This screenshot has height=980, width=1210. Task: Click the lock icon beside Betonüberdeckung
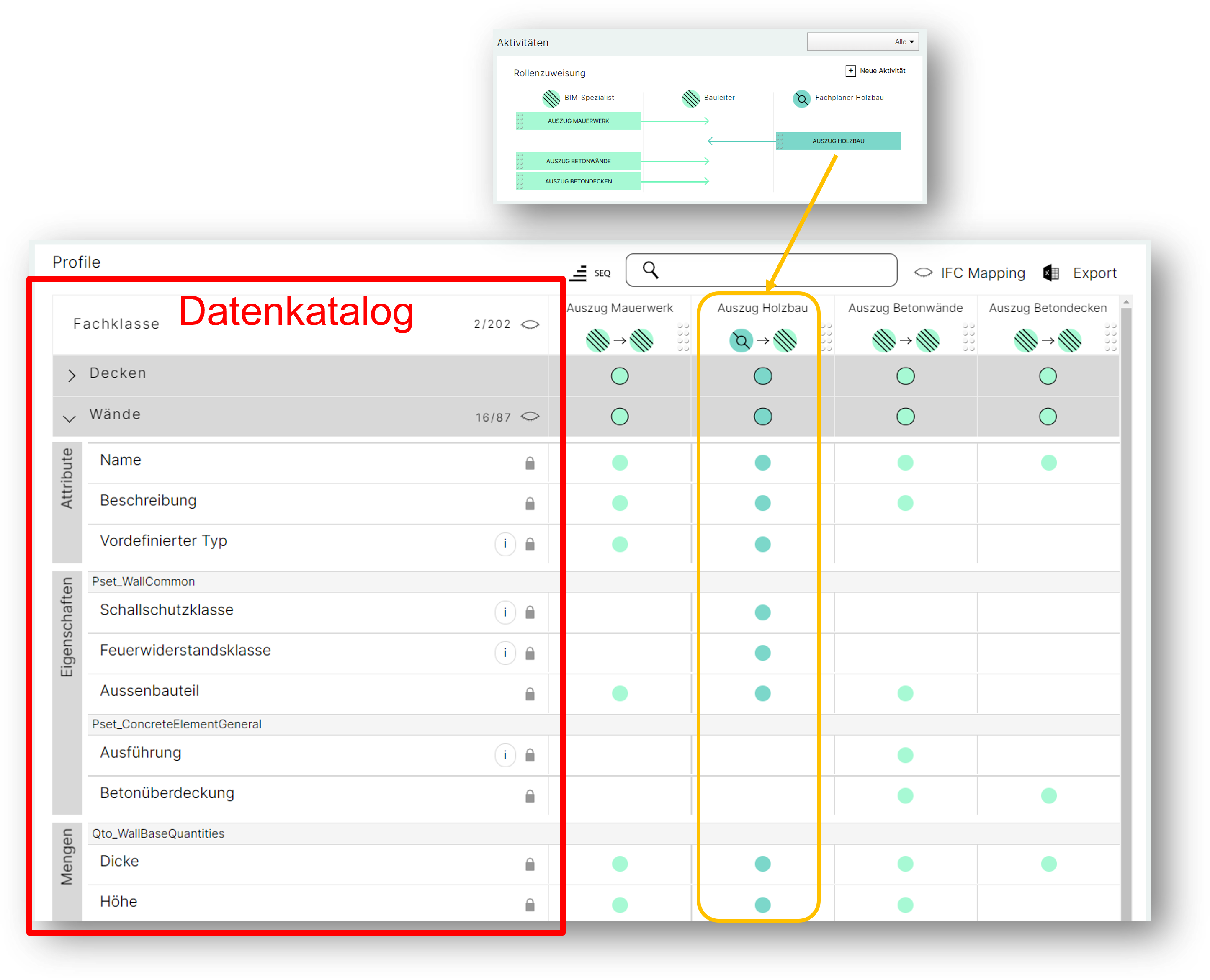click(x=530, y=796)
